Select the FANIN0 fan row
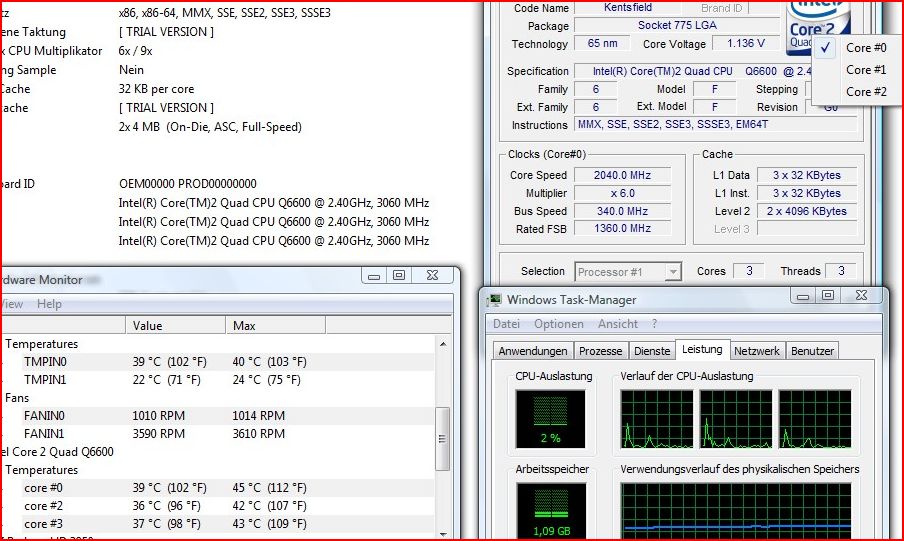 219,415
